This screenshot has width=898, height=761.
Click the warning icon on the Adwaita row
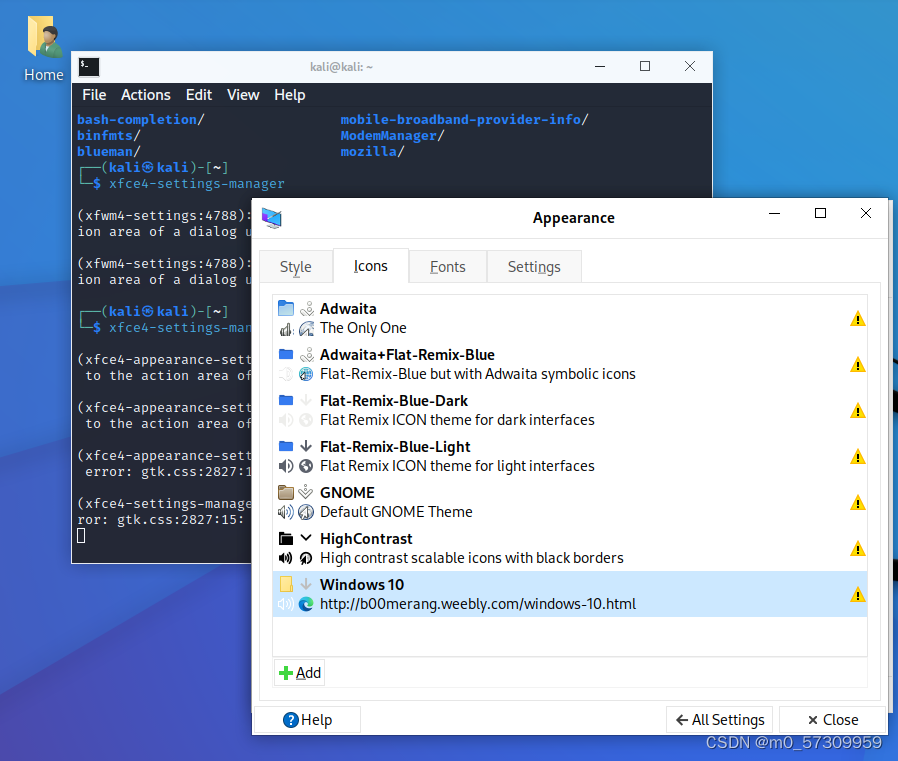pos(857,318)
